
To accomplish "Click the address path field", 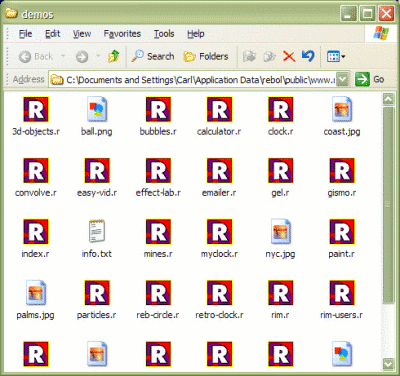I will tap(199, 80).
